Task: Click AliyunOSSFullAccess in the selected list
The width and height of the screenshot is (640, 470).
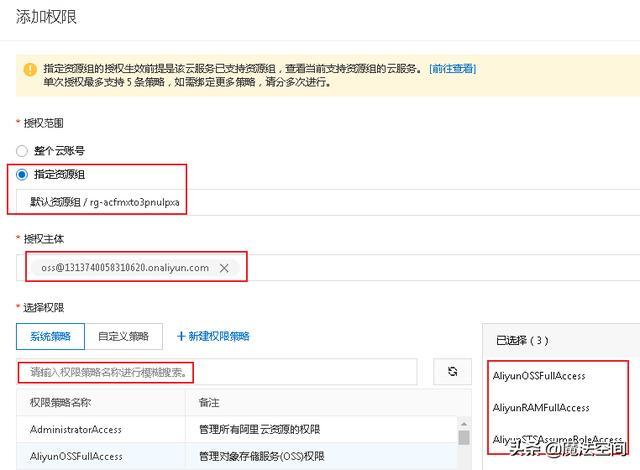Action: (x=539, y=376)
